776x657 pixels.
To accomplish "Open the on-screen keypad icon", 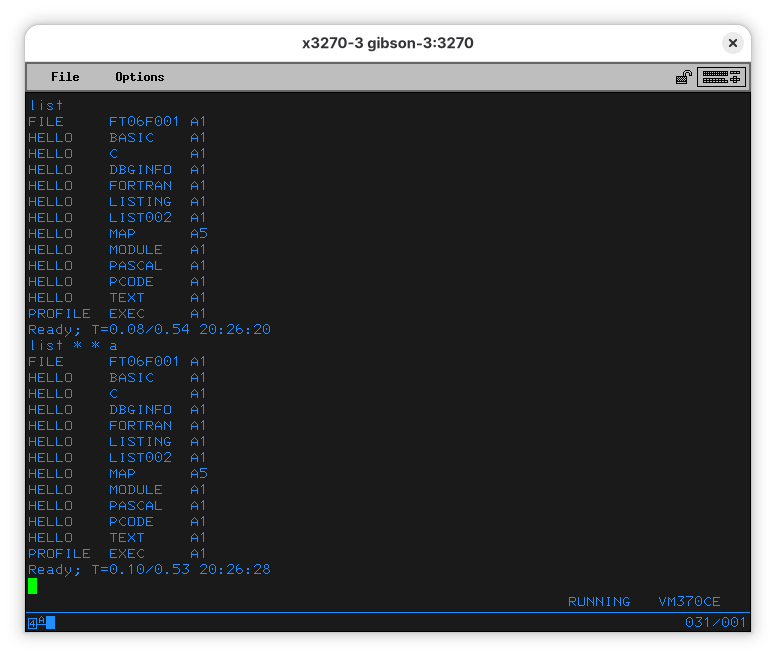I will point(721,77).
